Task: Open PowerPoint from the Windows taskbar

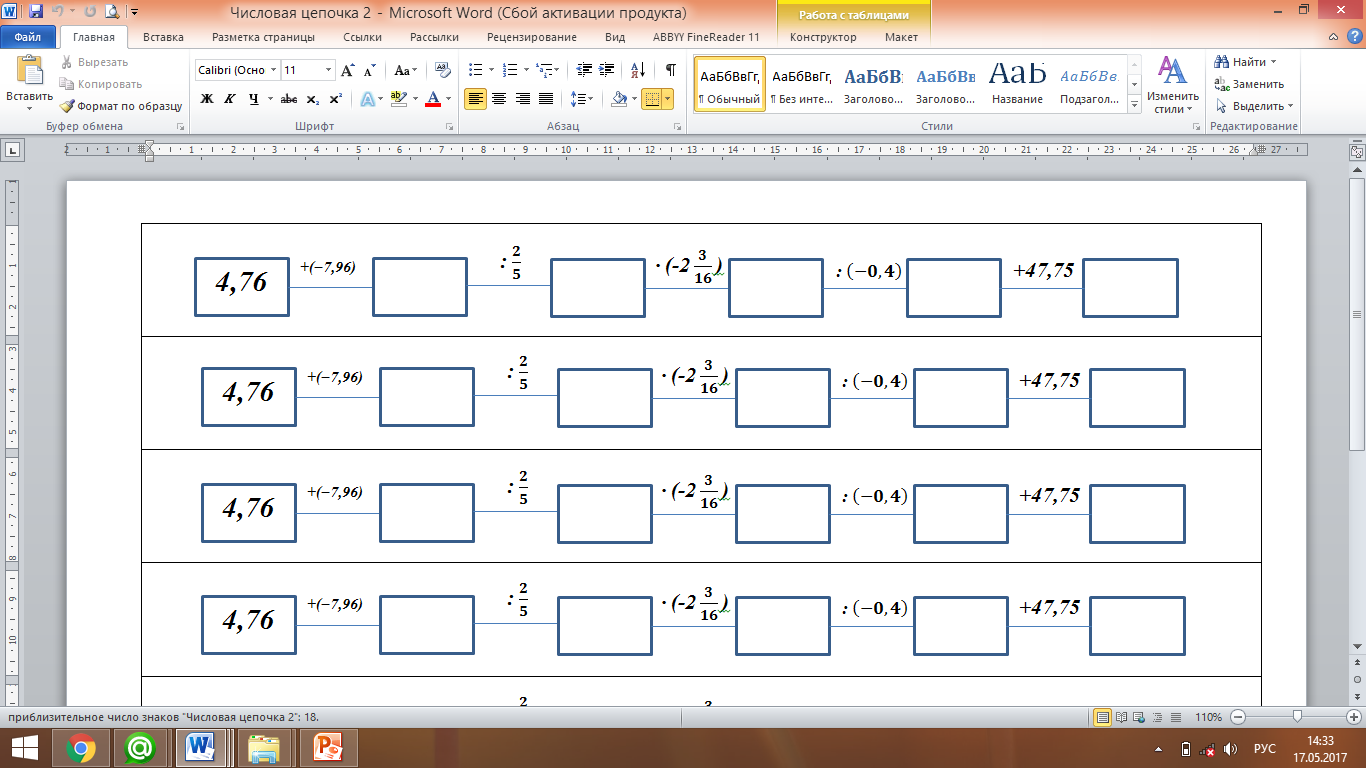Action: [327, 748]
